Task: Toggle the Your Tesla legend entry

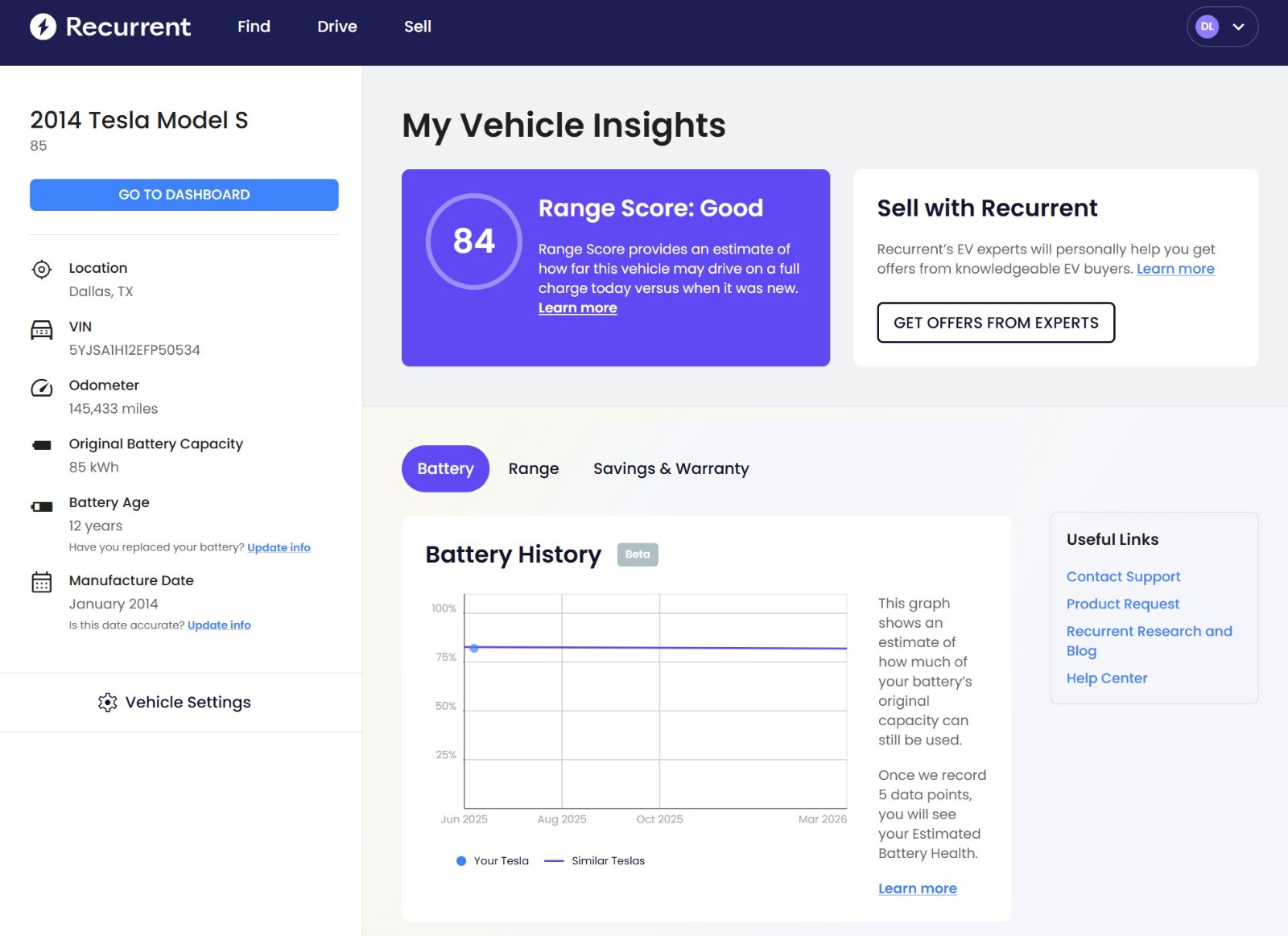Action: [493, 861]
